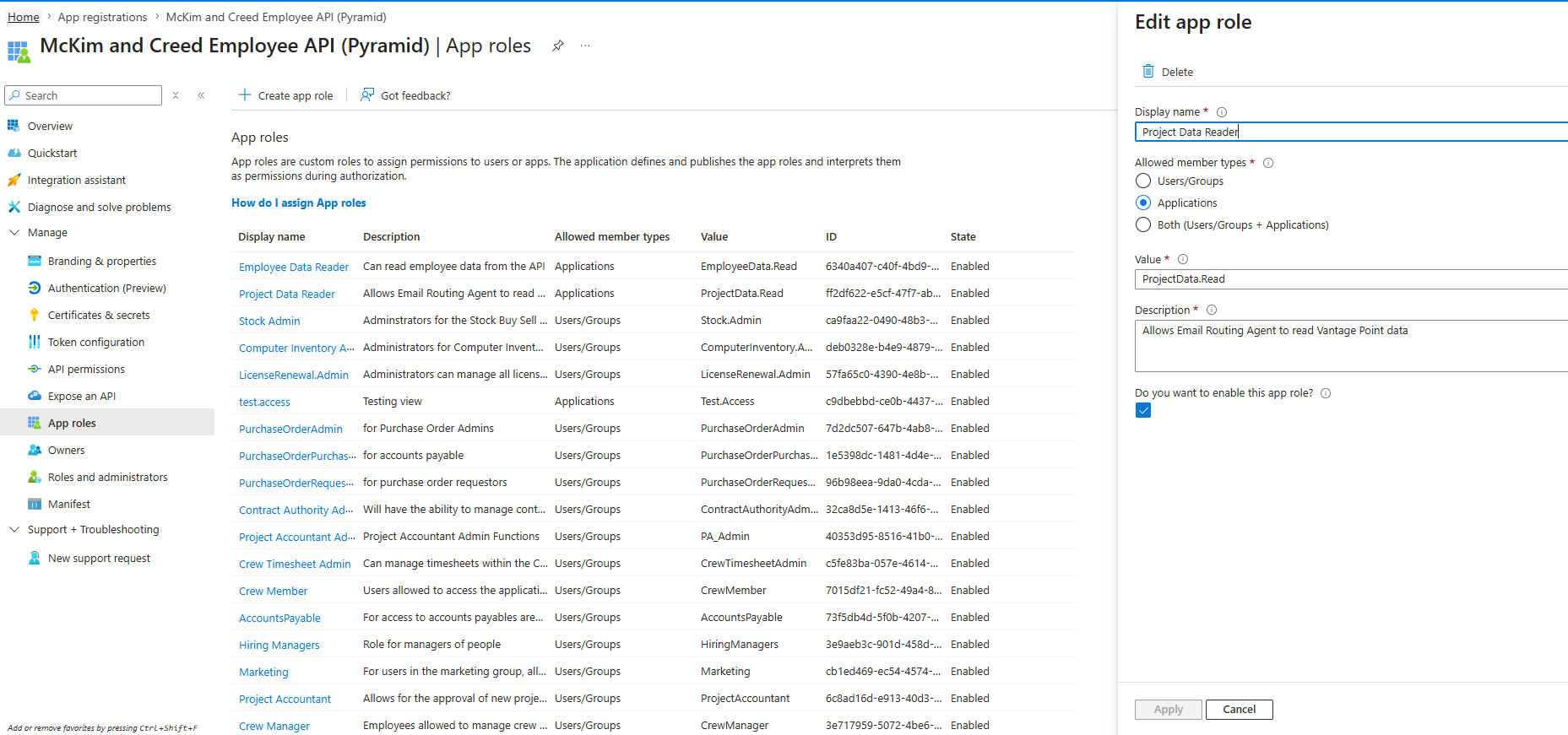Click the plus icon for Create app role
The height and width of the screenshot is (735, 1568).
coord(245,95)
